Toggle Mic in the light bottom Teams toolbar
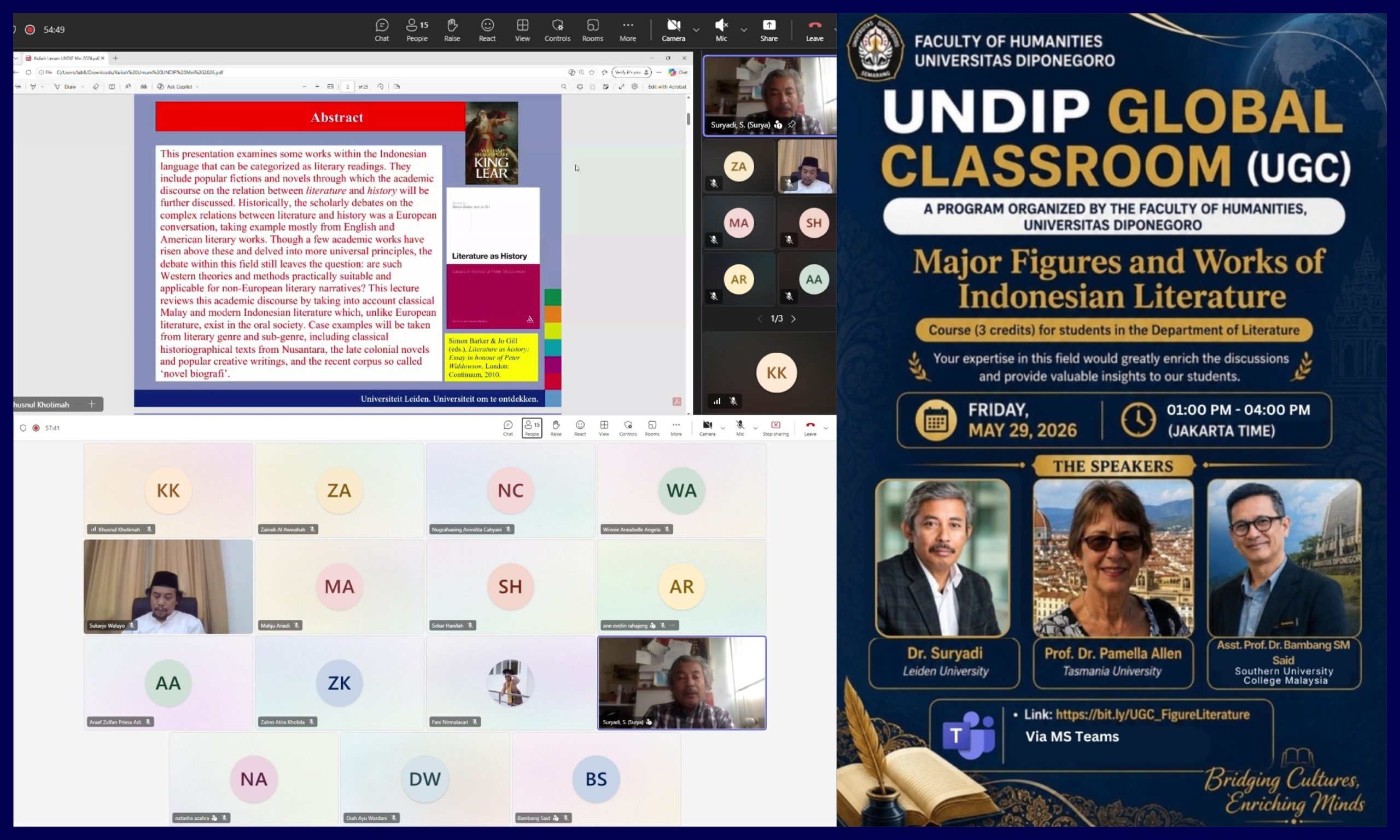Image resolution: width=1400 pixels, height=840 pixels. (739, 428)
